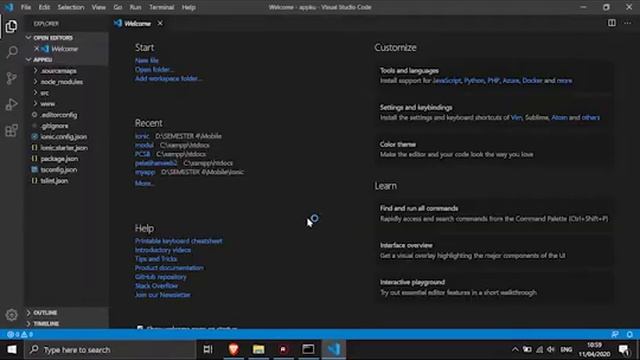Open the recent myapp project
The height and width of the screenshot is (360, 640).
[x=145, y=172]
